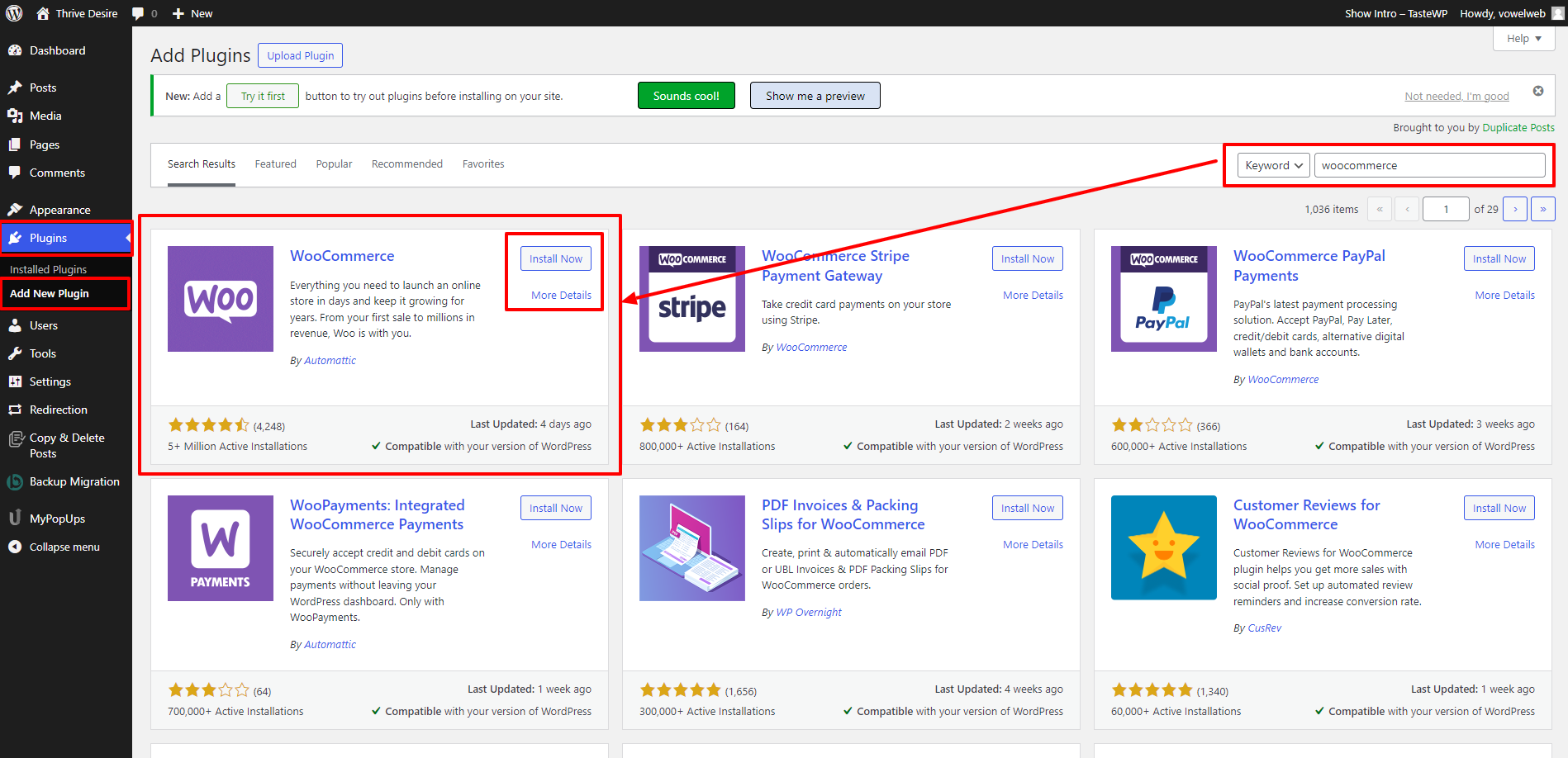Open CusRev author link
The image size is (1568, 758).
[1264, 628]
